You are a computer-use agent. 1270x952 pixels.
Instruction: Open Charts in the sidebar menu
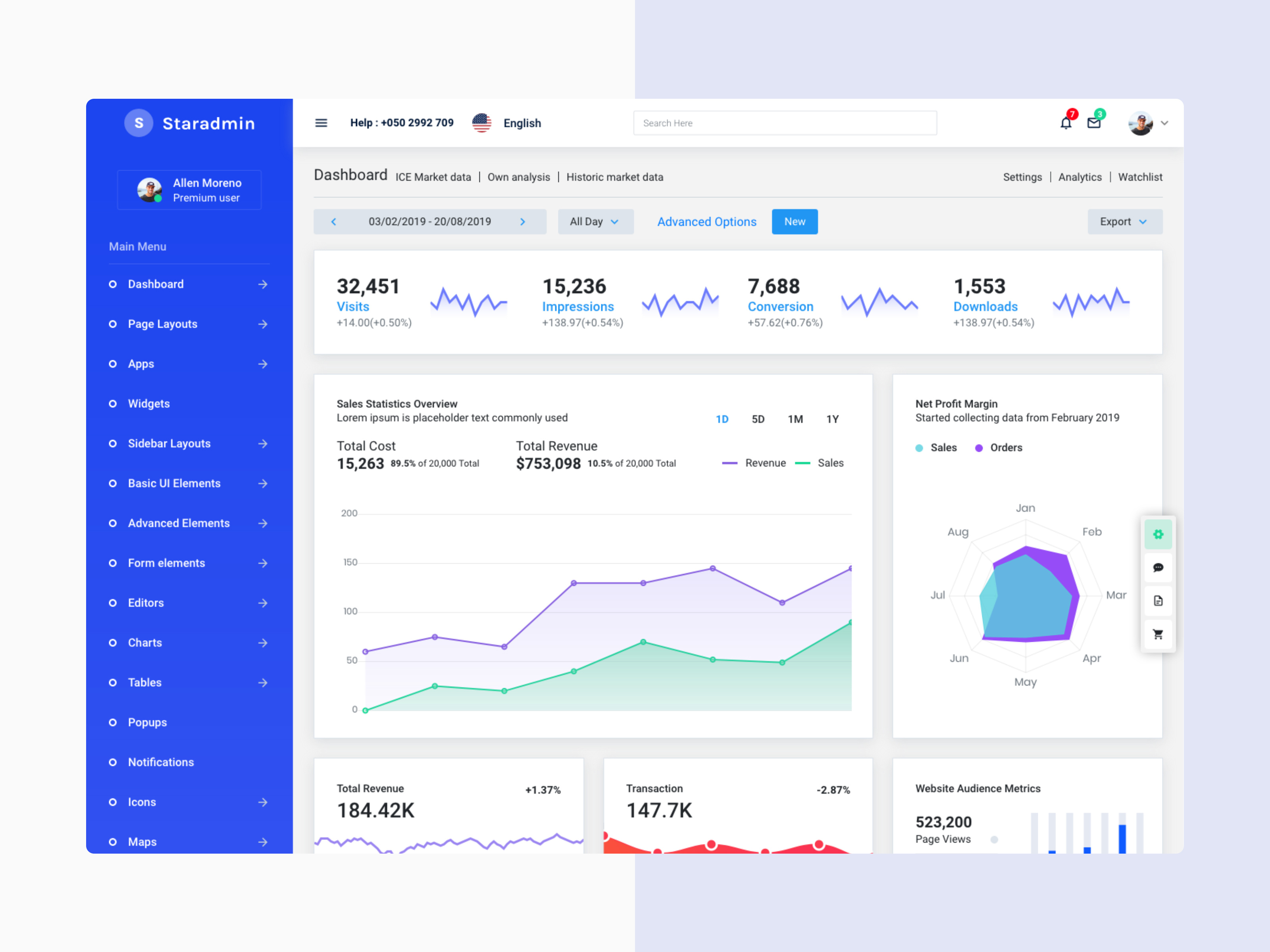point(145,643)
